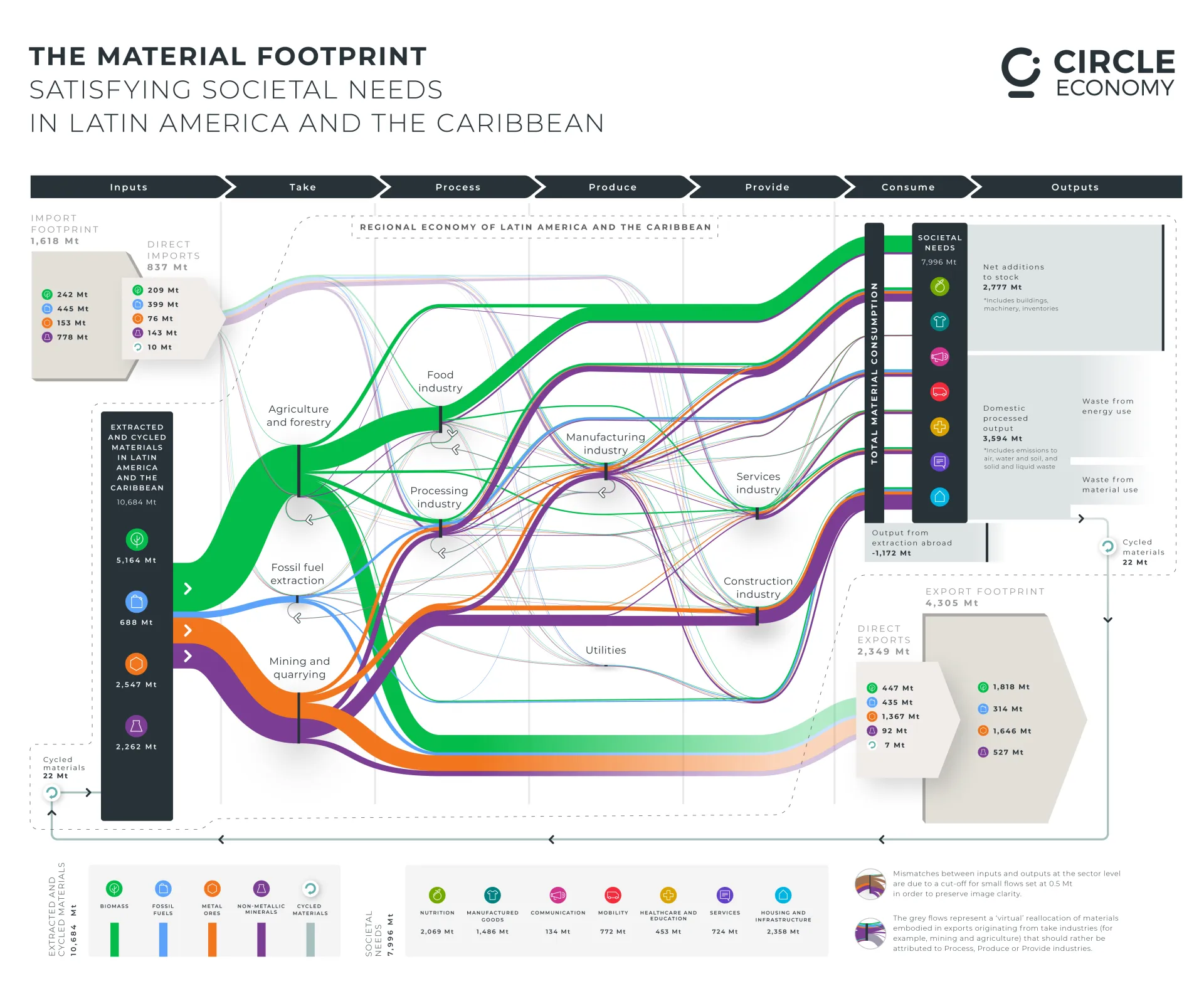
Task: Click the green chevron arrow on biomass flow
Action: 187,588
